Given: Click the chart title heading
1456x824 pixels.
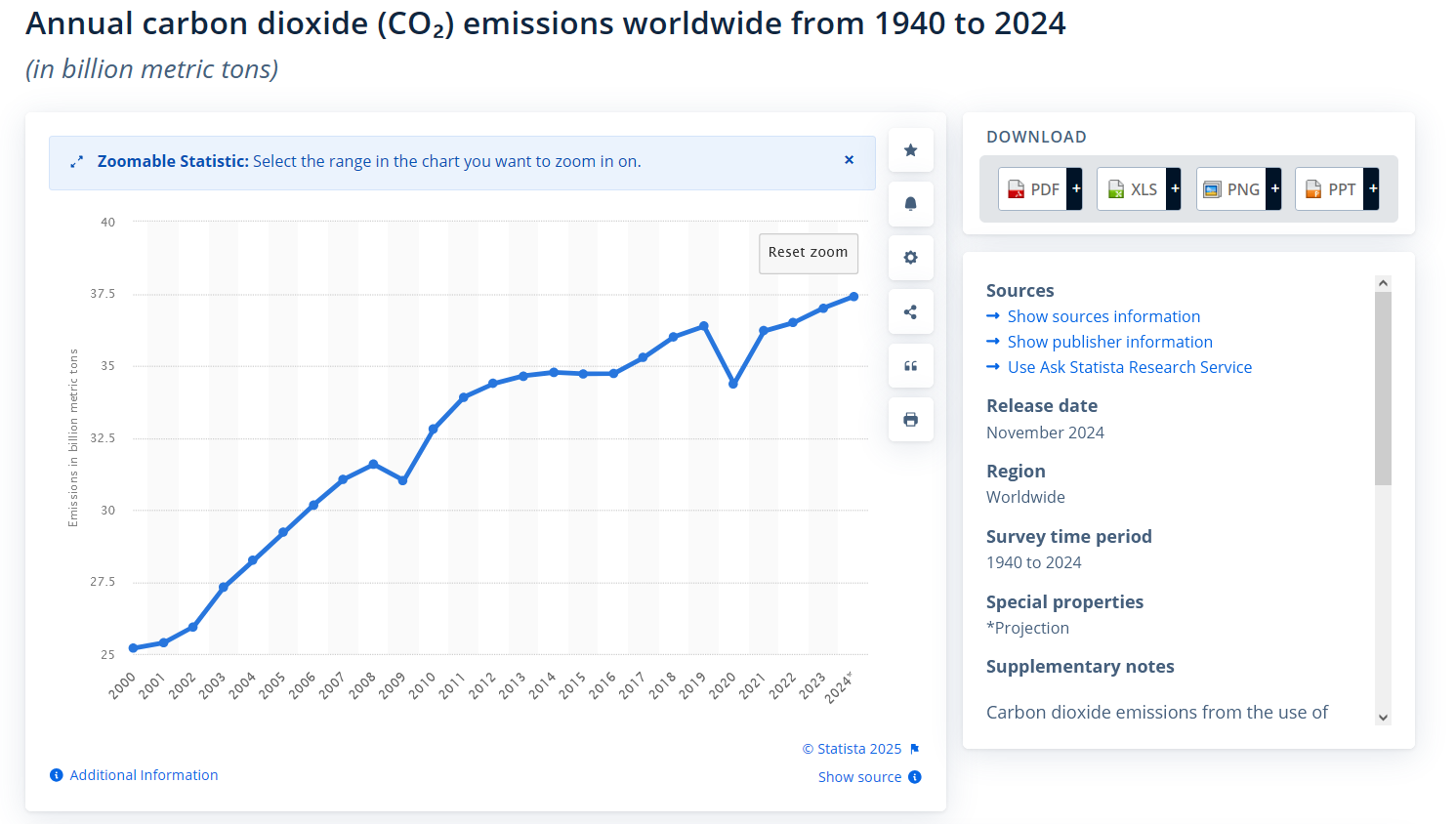Looking at the screenshot, I should pos(546,24).
